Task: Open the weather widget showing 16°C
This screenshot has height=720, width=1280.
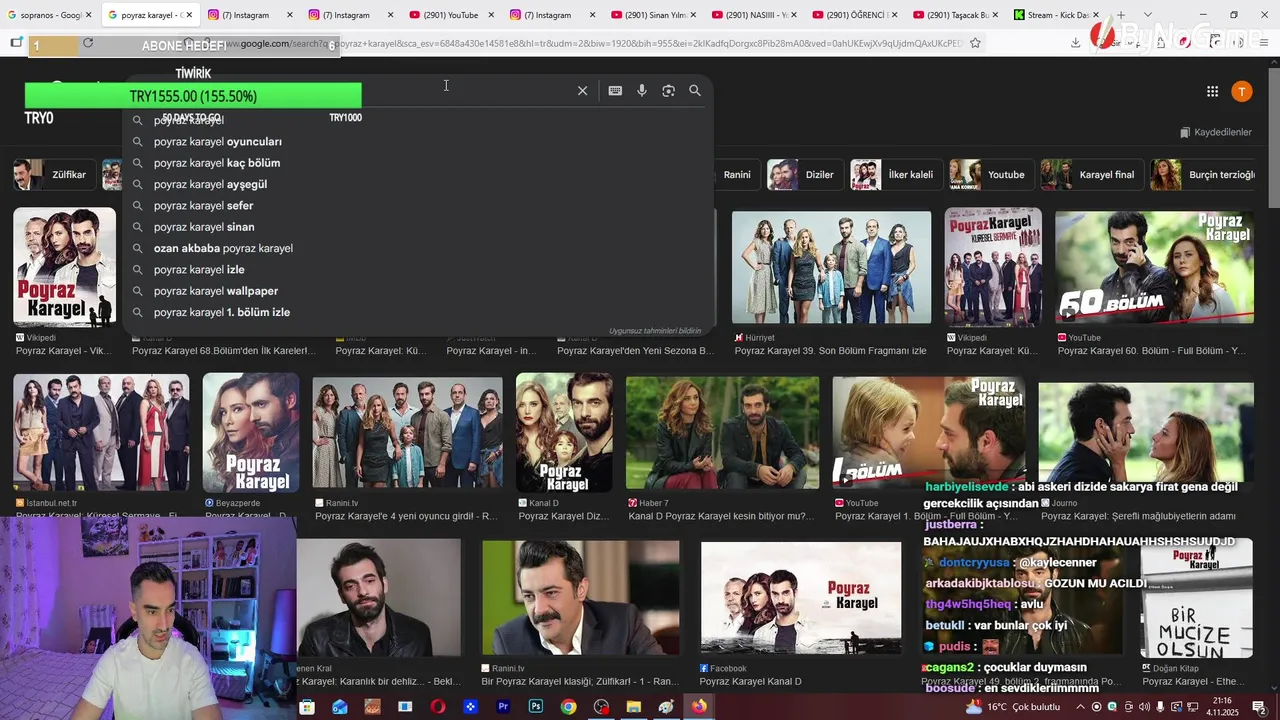Action: (x=1012, y=707)
